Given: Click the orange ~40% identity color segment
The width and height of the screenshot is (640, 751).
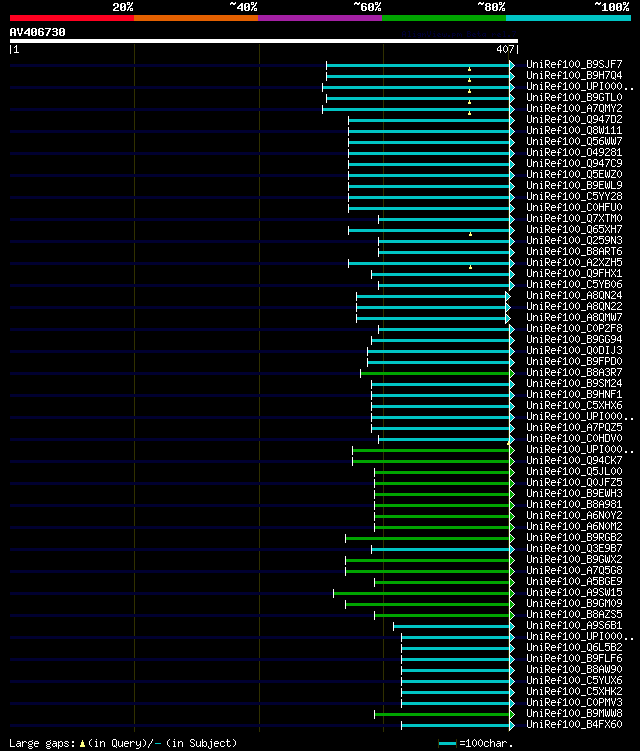Looking at the screenshot, I should [196, 18].
